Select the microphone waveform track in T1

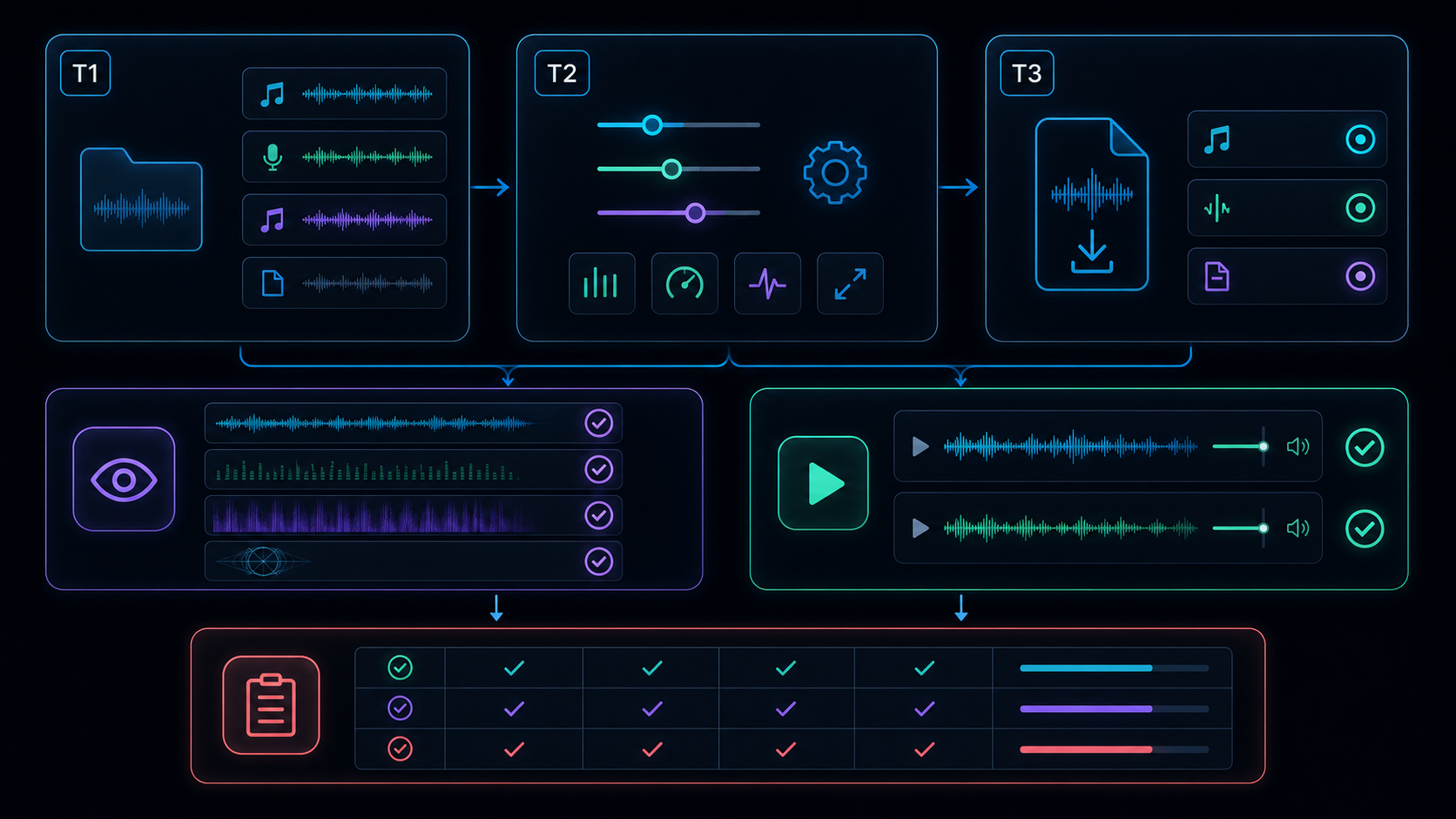344,157
